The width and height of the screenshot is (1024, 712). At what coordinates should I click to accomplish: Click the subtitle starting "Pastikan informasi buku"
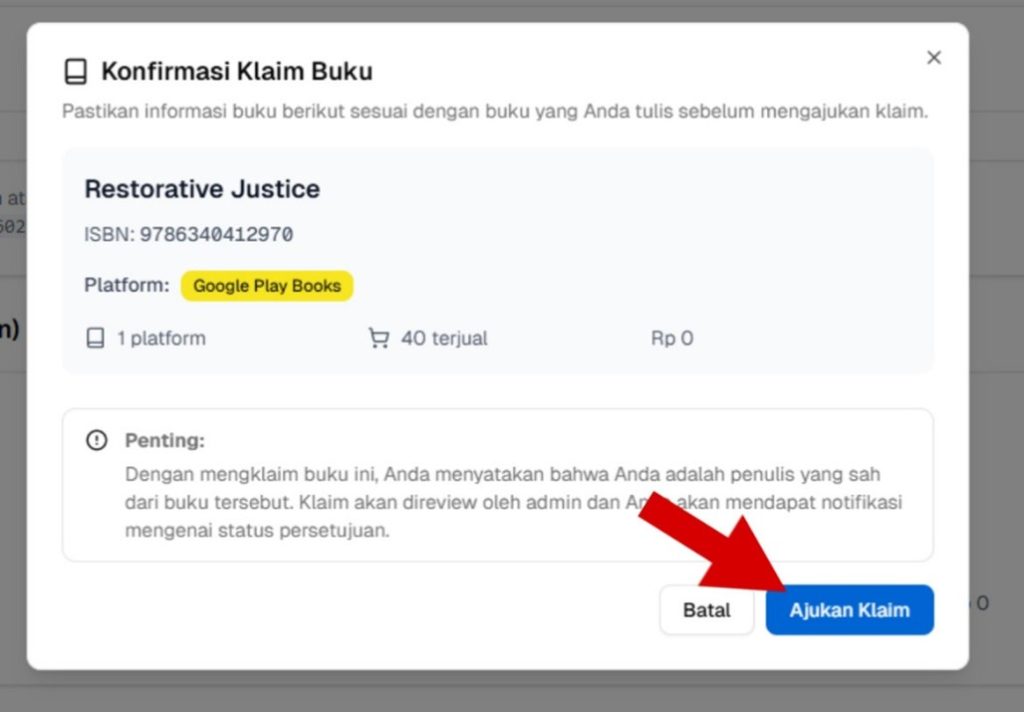[x=495, y=111]
